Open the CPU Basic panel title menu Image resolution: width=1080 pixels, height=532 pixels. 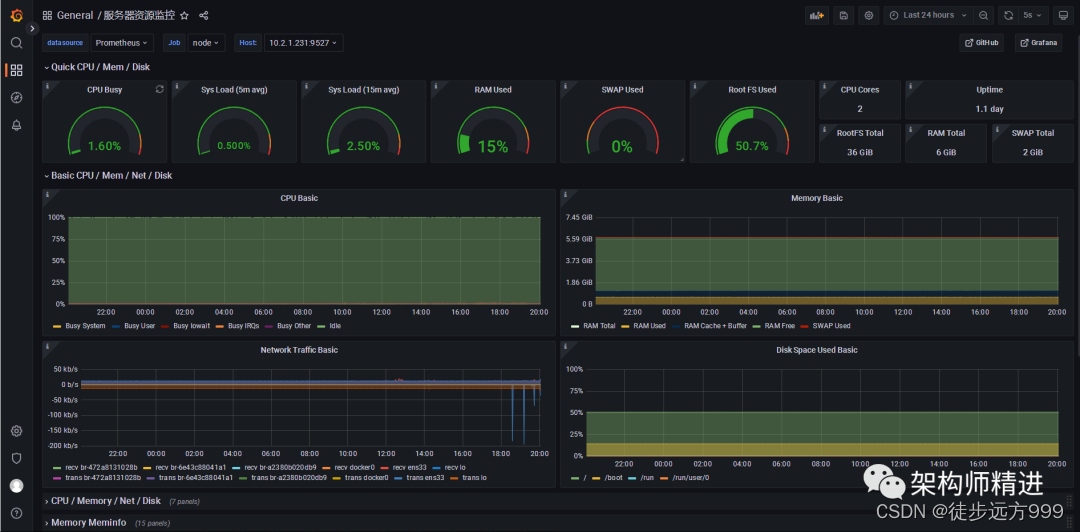click(299, 198)
